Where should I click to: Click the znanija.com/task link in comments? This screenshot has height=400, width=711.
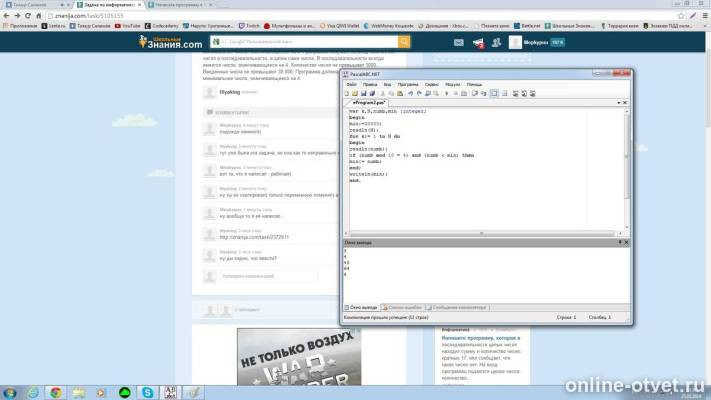click(254, 237)
